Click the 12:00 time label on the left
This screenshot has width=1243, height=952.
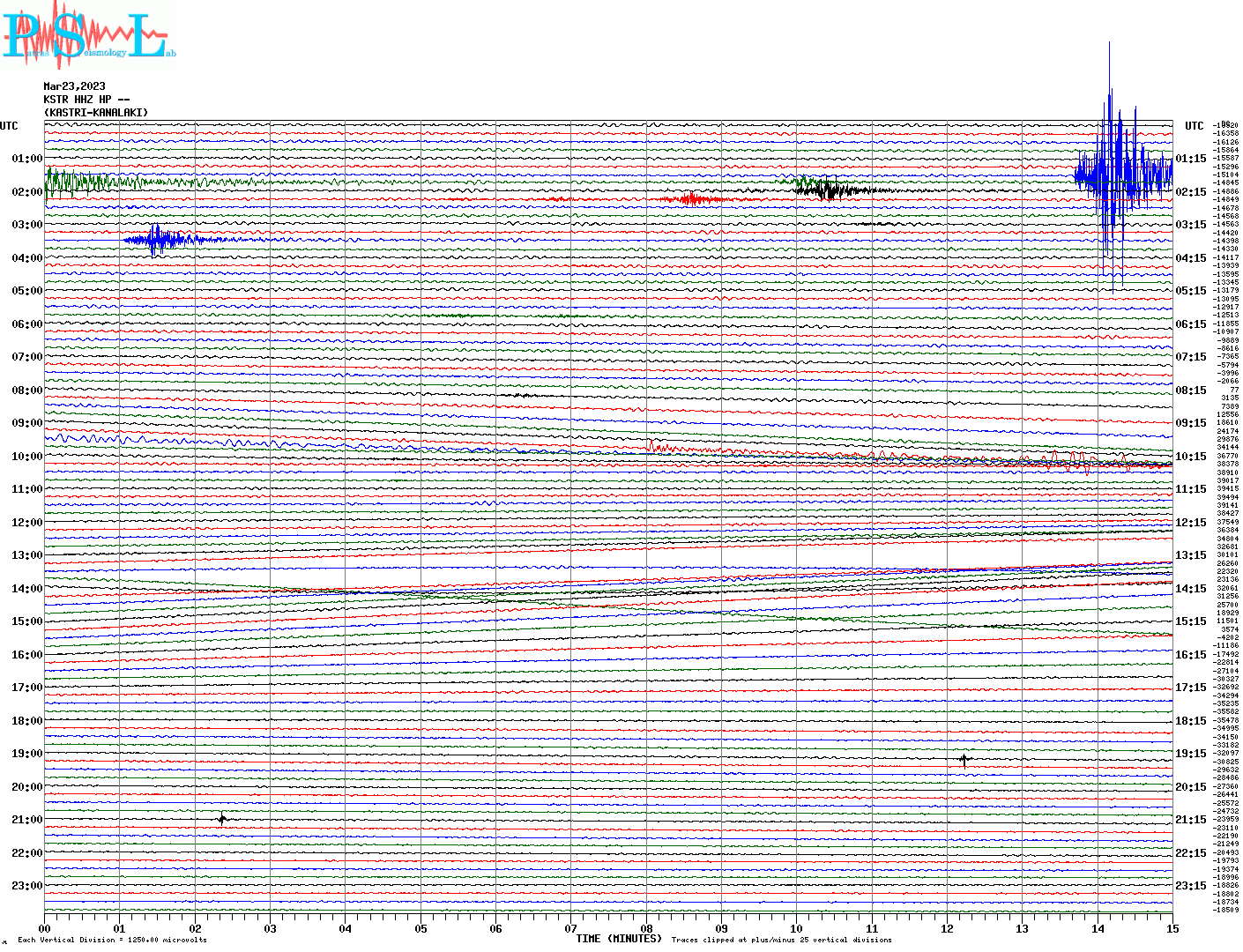pyautogui.click(x=27, y=523)
